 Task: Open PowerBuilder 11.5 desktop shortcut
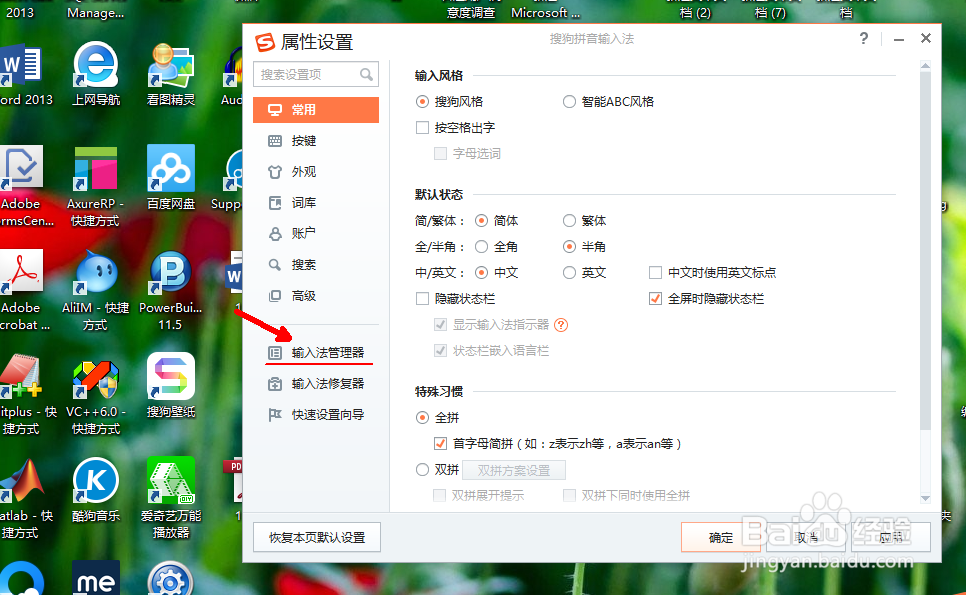171,291
